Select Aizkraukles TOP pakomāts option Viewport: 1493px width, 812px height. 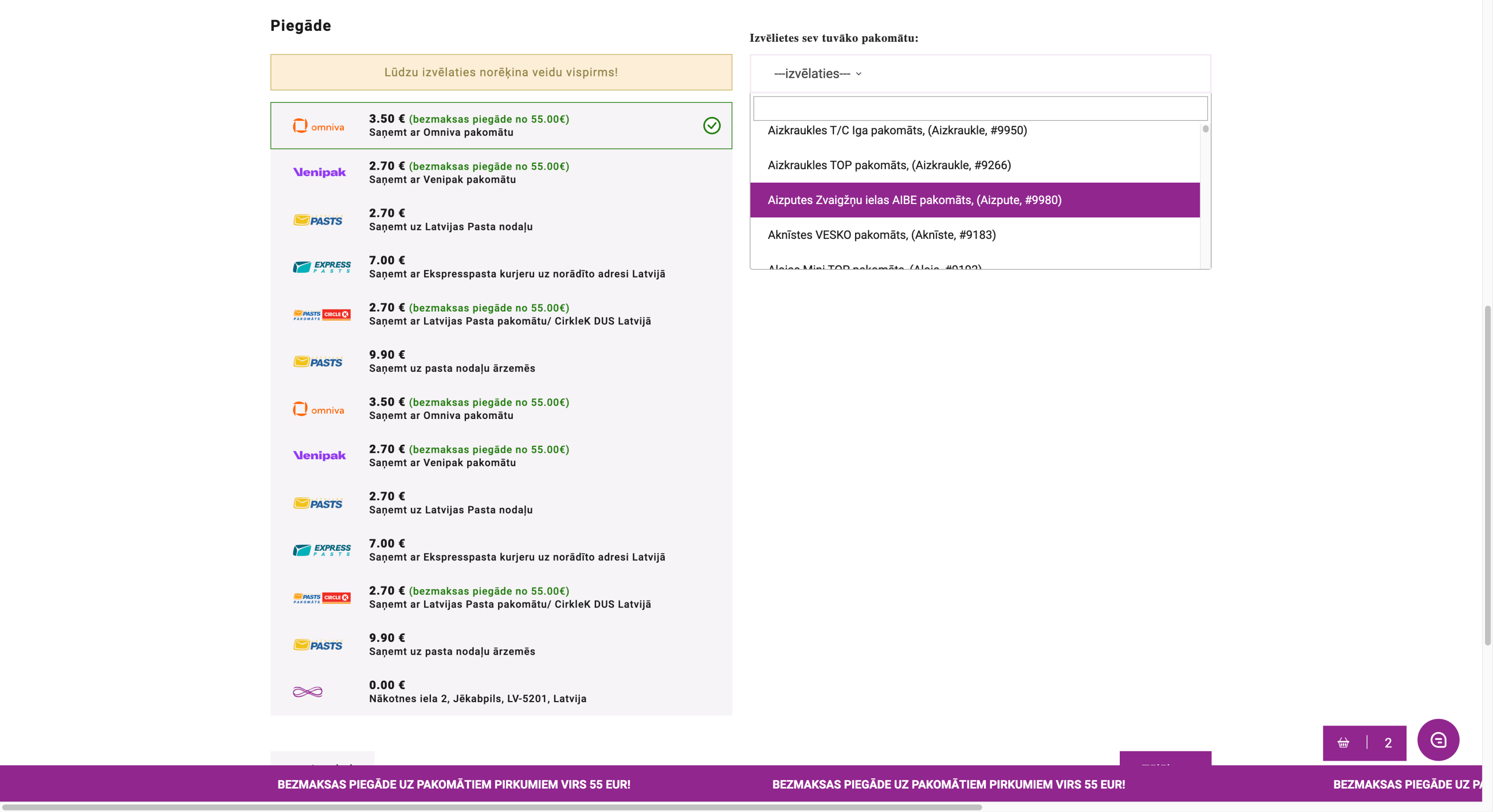click(888, 165)
